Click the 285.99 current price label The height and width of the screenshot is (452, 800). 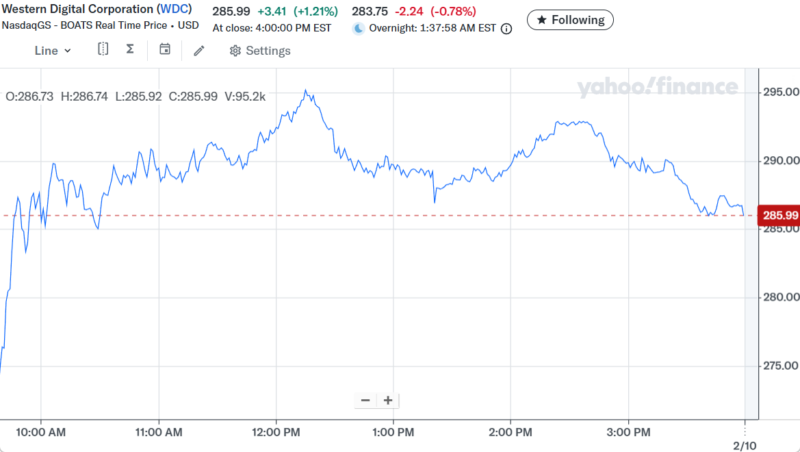coord(779,215)
